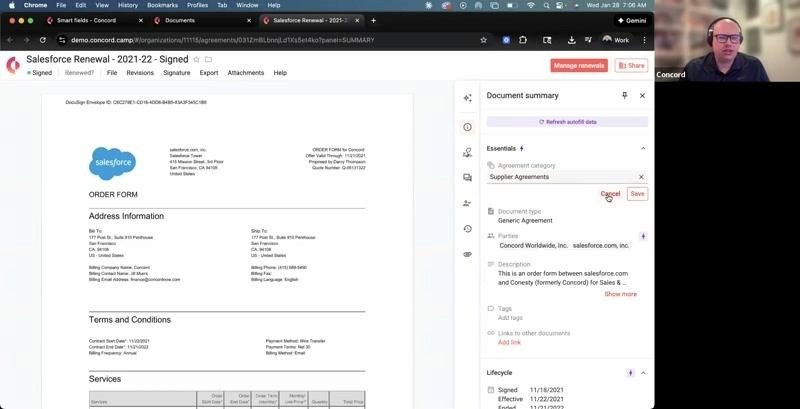
Task: Collapse the Essentials section
Action: (643, 148)
